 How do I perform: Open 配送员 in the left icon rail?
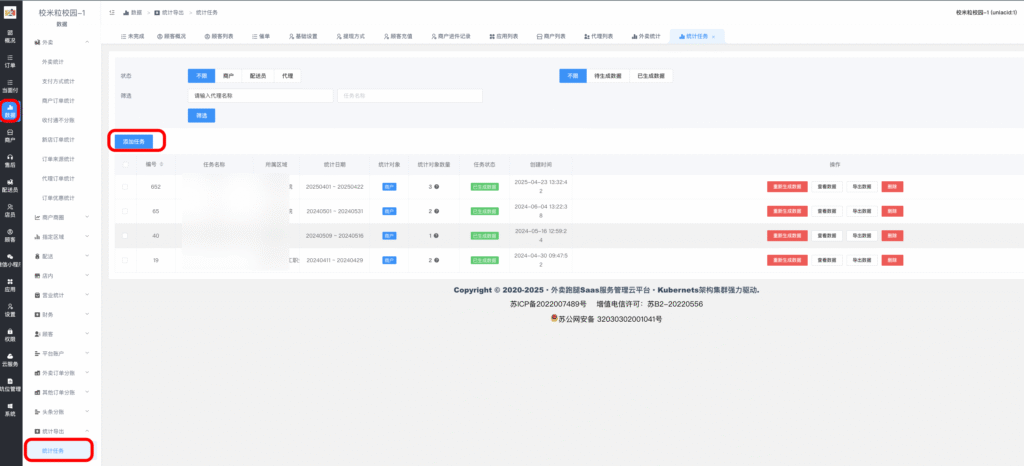coord(10,185)
